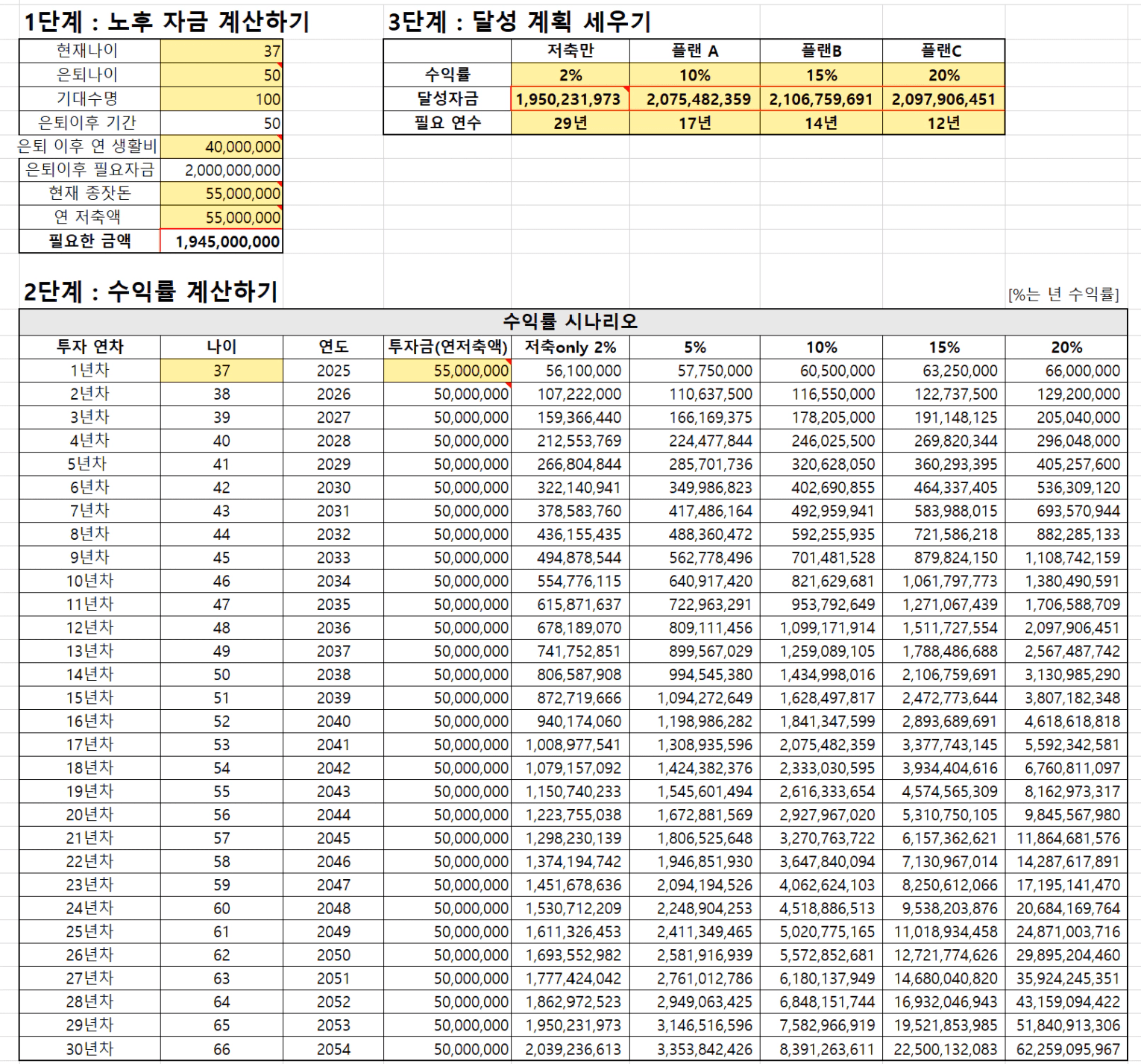Click the 은퇴이후 기간 label cell

89,122
